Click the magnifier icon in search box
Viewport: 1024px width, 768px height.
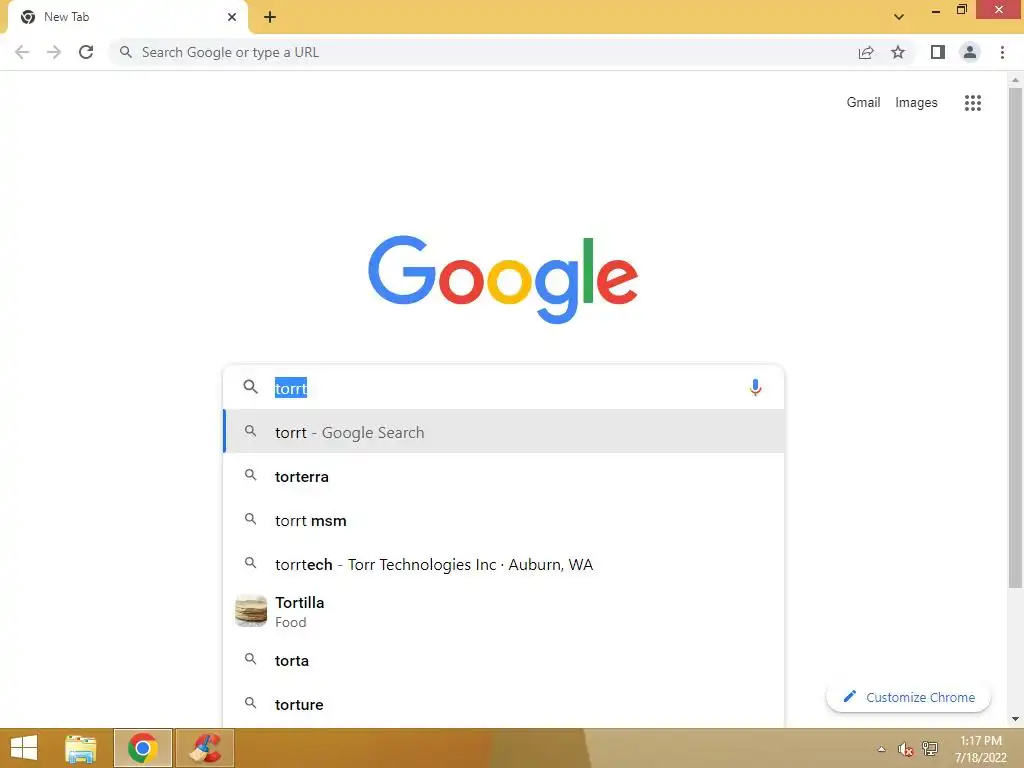click(x=250, y=387)
